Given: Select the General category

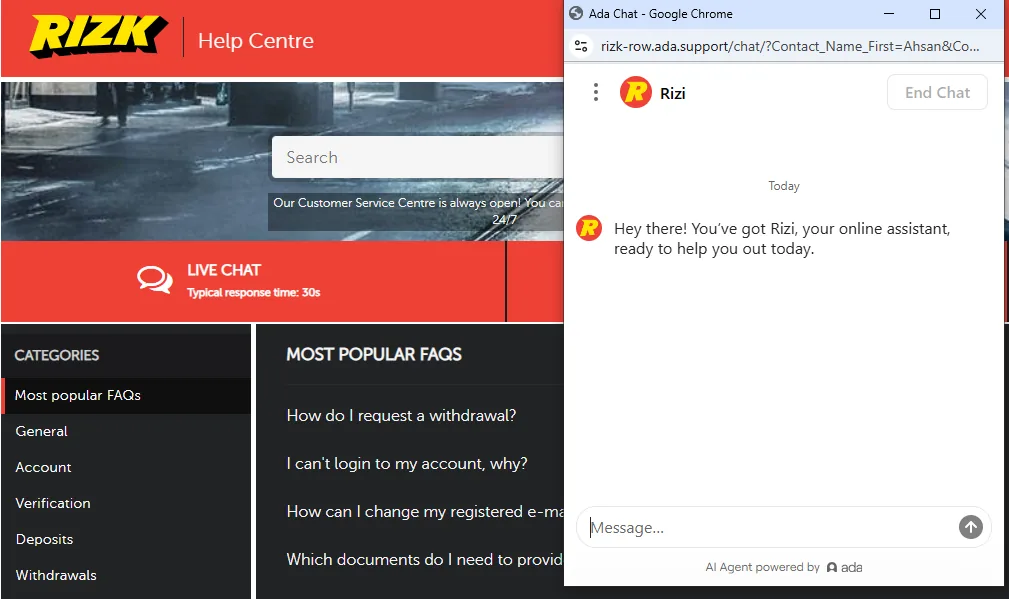Looking at the screenshot, I should pos(41,431).
